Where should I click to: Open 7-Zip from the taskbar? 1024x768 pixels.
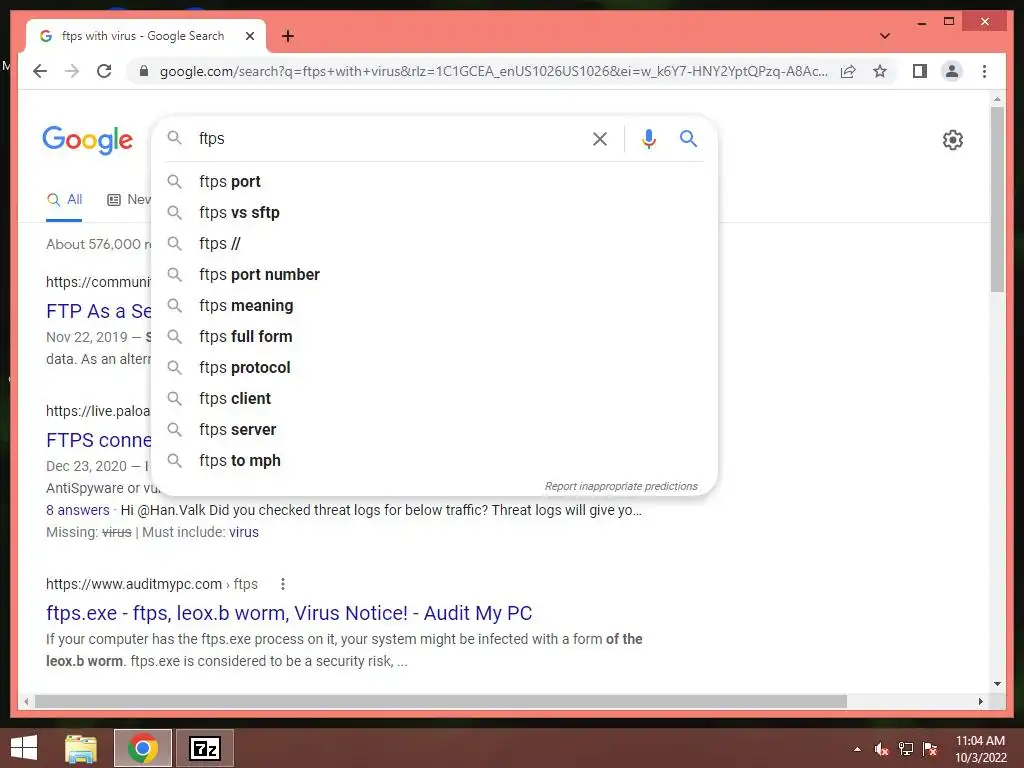(x=205, y=748)
